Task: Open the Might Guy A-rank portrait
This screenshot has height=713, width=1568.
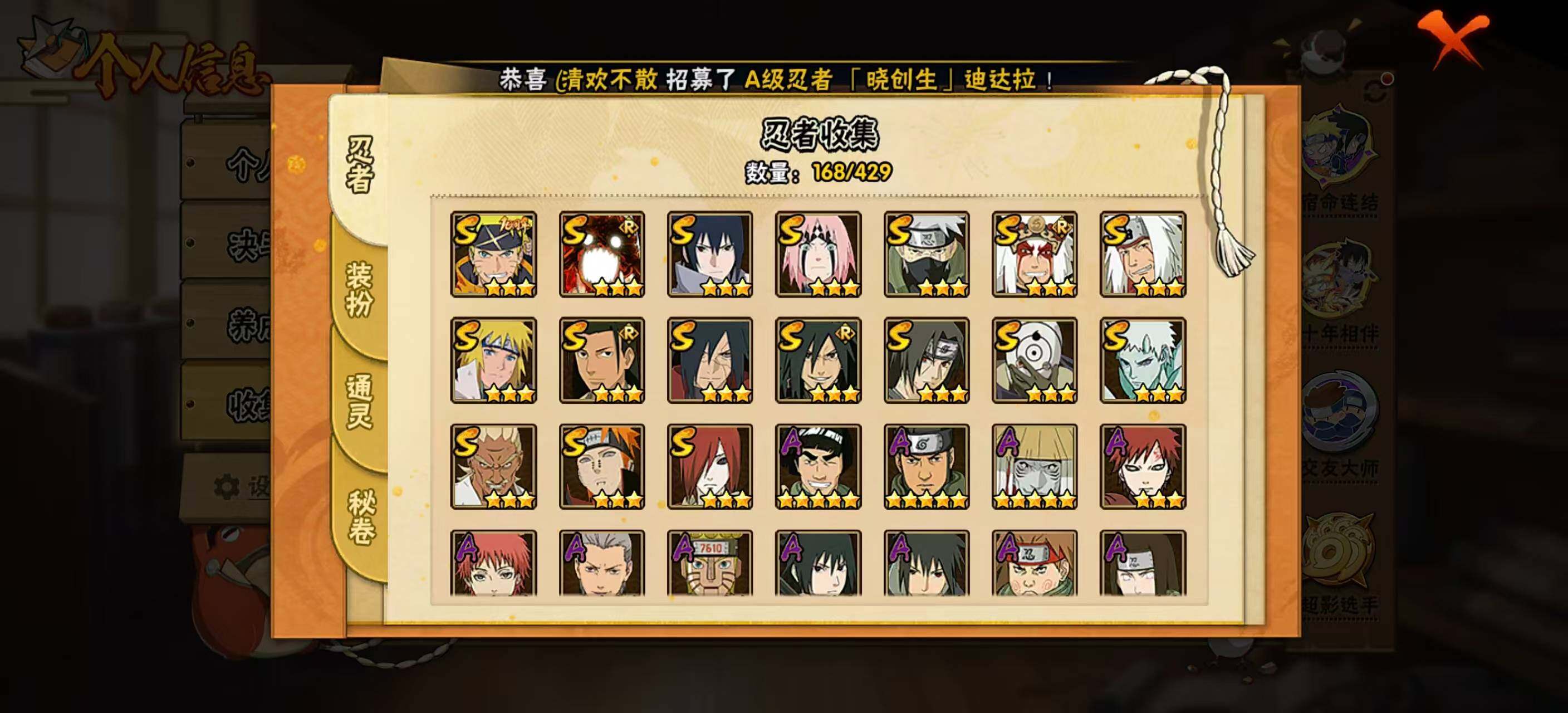Action: click(818, 467)
